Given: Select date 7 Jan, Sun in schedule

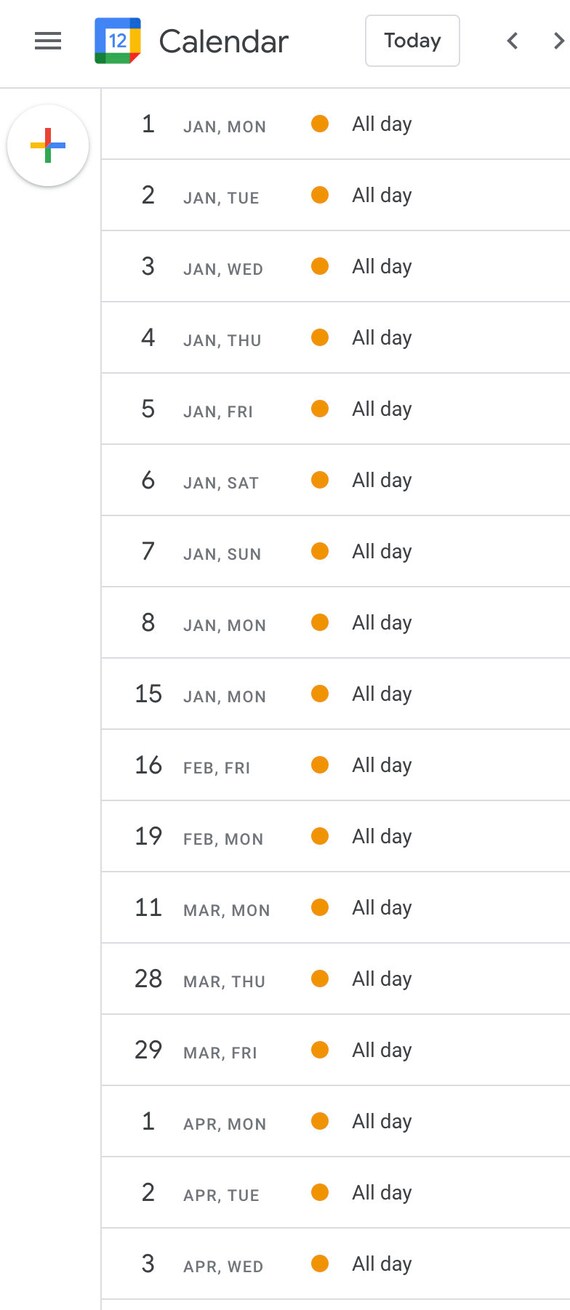Looking at the screenshot, I should point(201,552).
